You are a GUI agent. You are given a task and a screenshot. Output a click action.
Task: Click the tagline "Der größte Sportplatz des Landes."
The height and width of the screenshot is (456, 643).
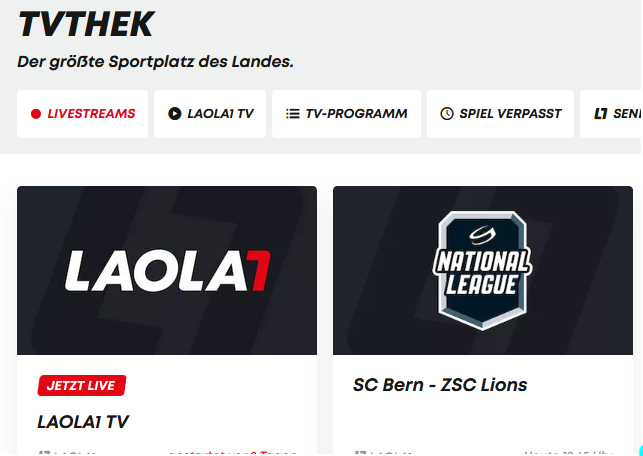click(155, 62)
